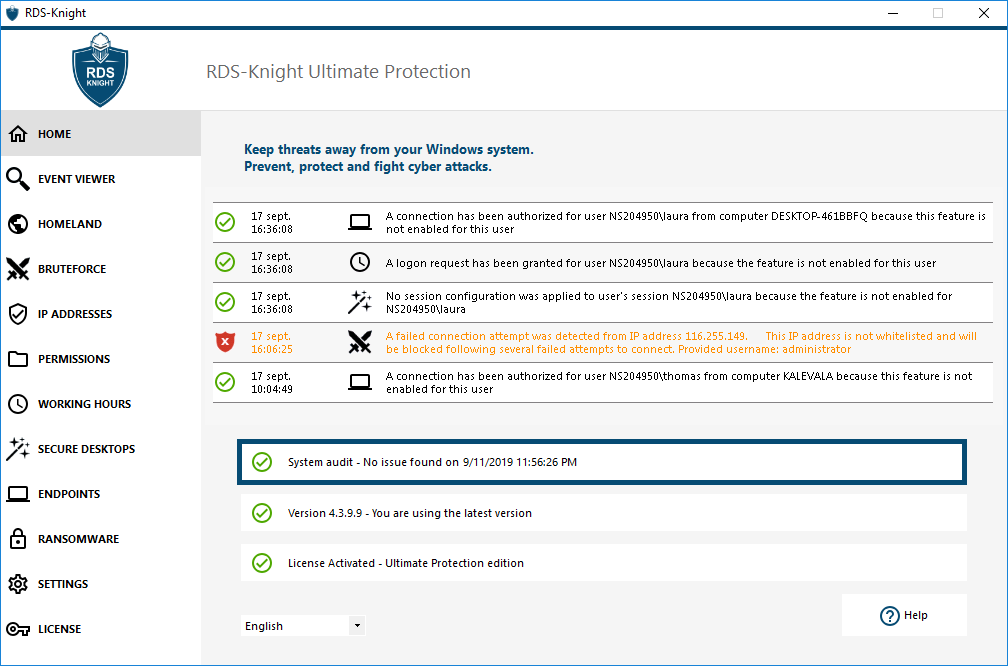Click the Version 4.3.9.9 status tile

(x=604, y=513)
